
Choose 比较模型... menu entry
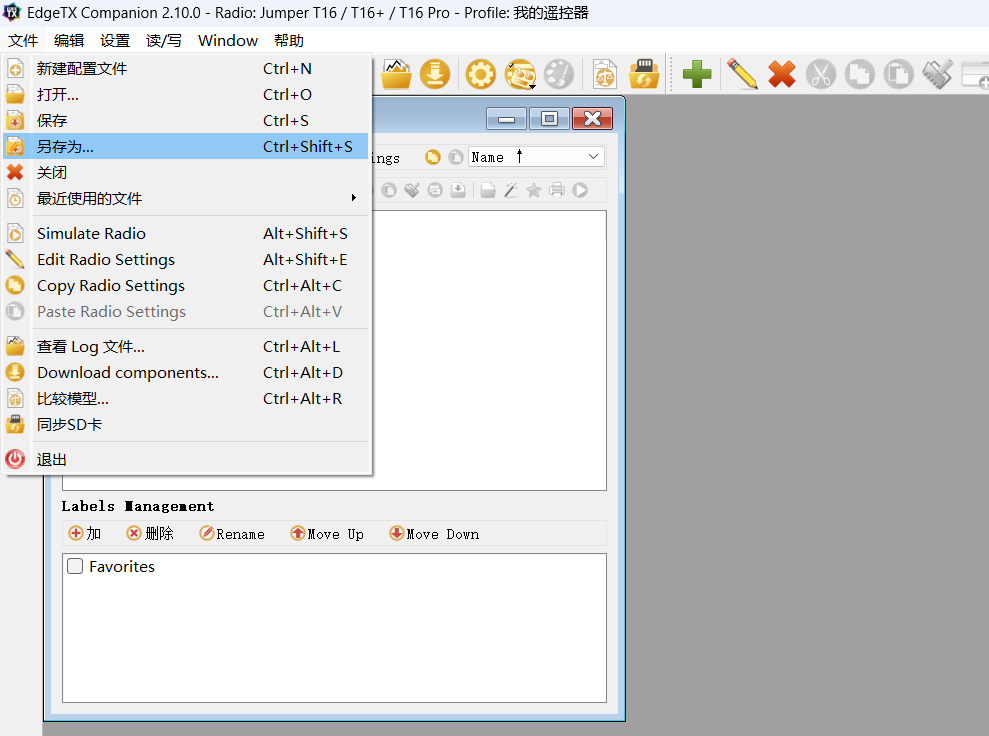[x=186, y=399]
